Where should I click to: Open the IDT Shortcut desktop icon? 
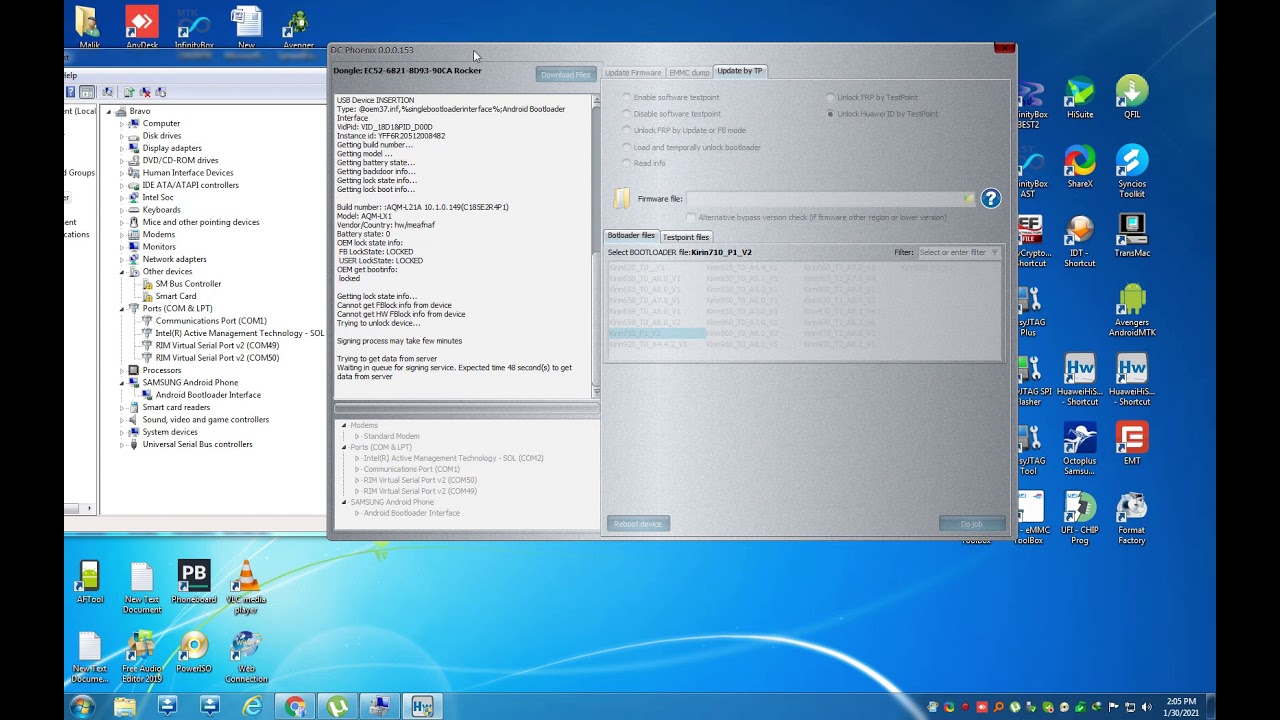(1080, 240)
